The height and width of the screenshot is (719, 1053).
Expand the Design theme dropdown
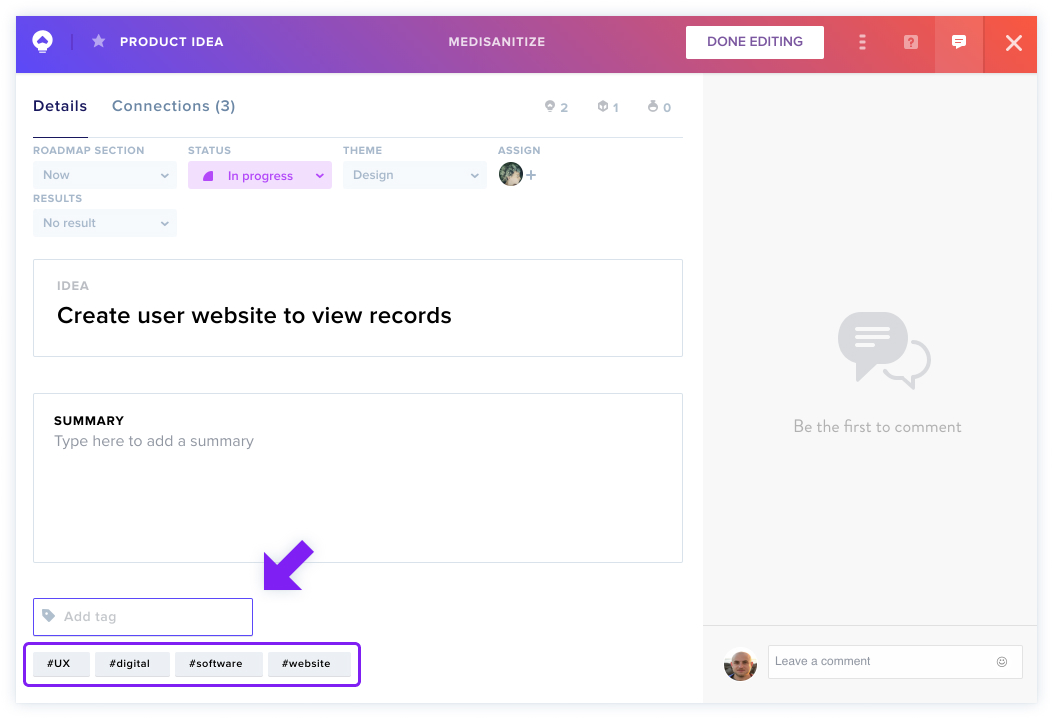(414, 175)
